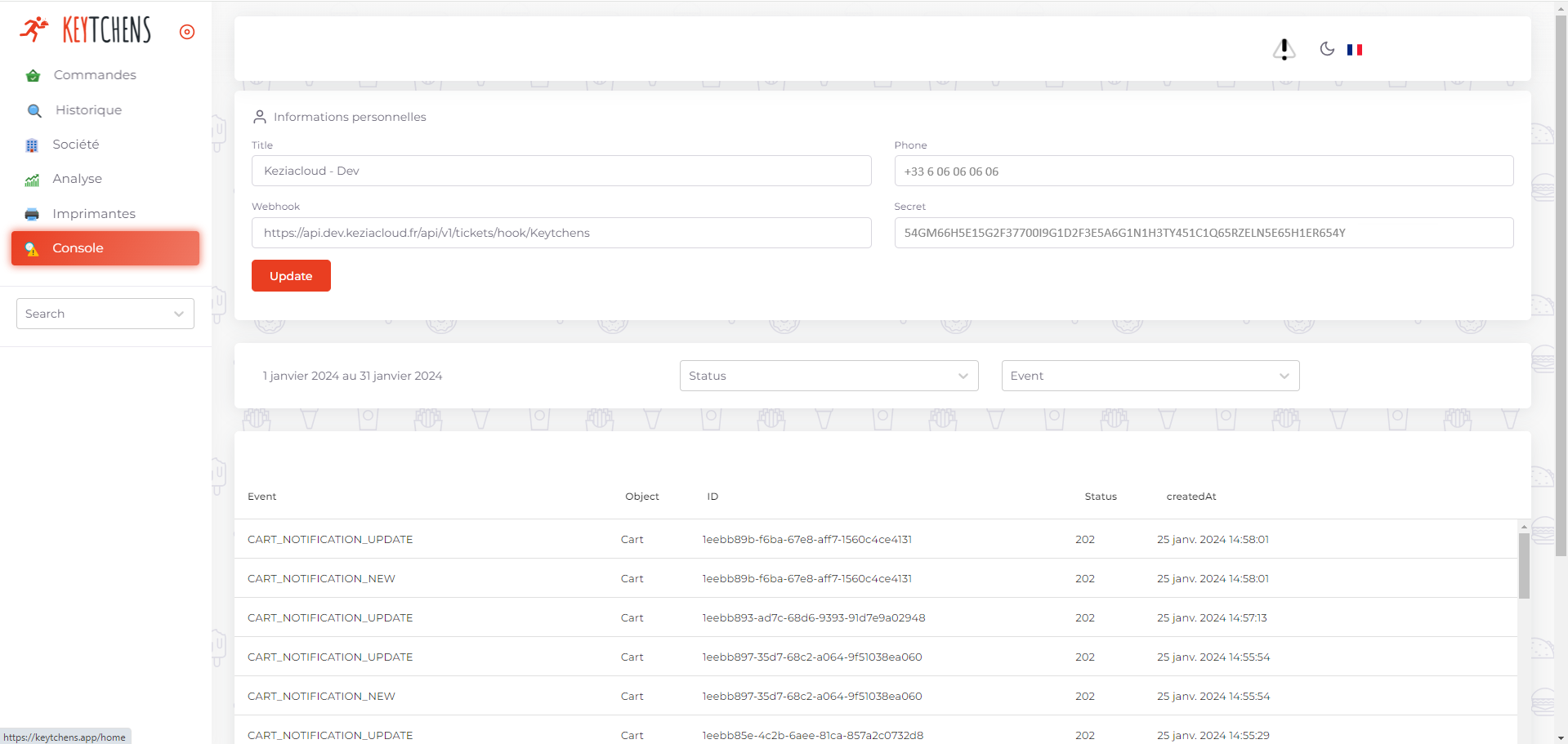Click the Historique magnifier icon
The height and width of the screenshot is (744, 1568).
pyautogui.click(x=34, y=110)
